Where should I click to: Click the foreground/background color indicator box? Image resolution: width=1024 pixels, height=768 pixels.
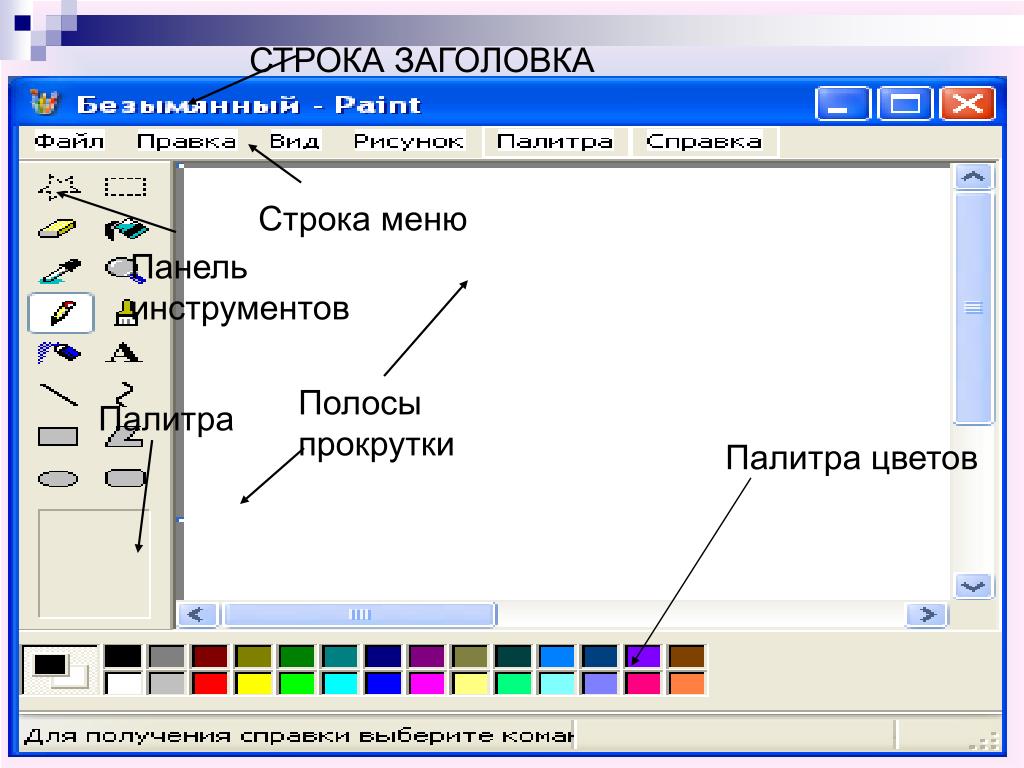click(x=59, y=670)
